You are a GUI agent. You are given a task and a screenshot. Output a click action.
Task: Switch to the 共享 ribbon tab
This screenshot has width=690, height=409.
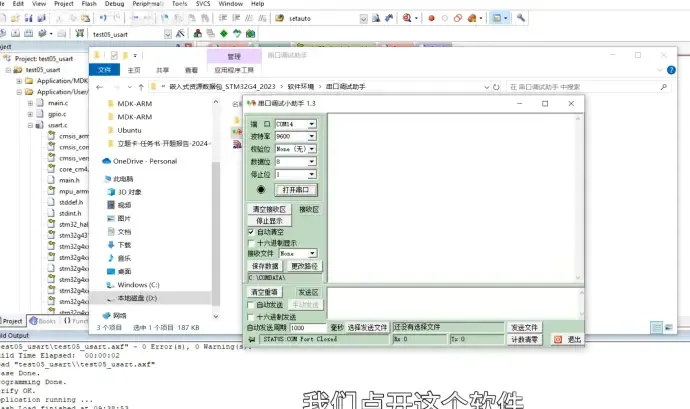tap(162, 70)
